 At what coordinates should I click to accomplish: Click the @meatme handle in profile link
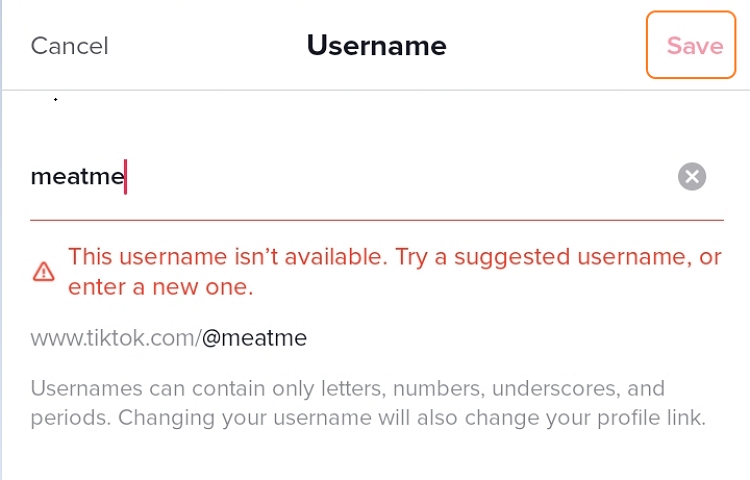click(254, 338)
